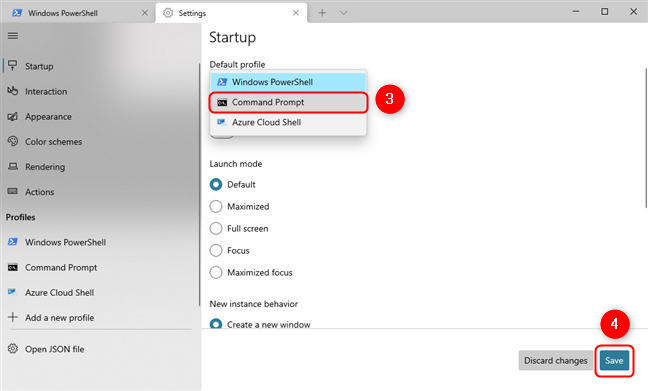Click Open JSON file
Screen dimensions: 648x391
click(x=99, y=349)
